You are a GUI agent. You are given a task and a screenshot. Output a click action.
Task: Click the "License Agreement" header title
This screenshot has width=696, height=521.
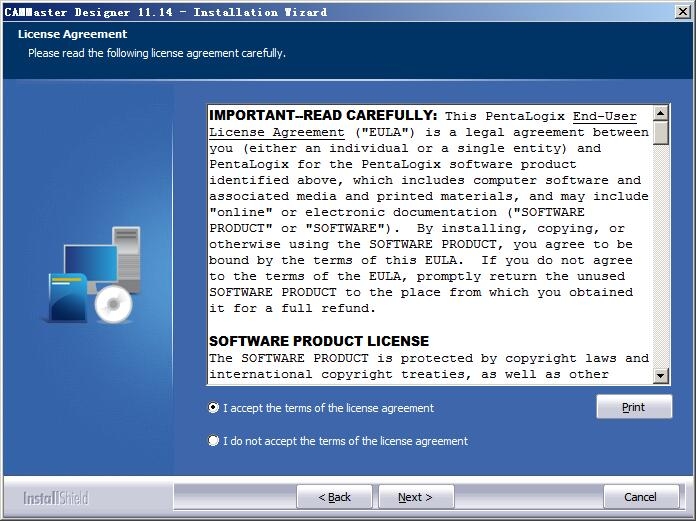pos(72,34)
